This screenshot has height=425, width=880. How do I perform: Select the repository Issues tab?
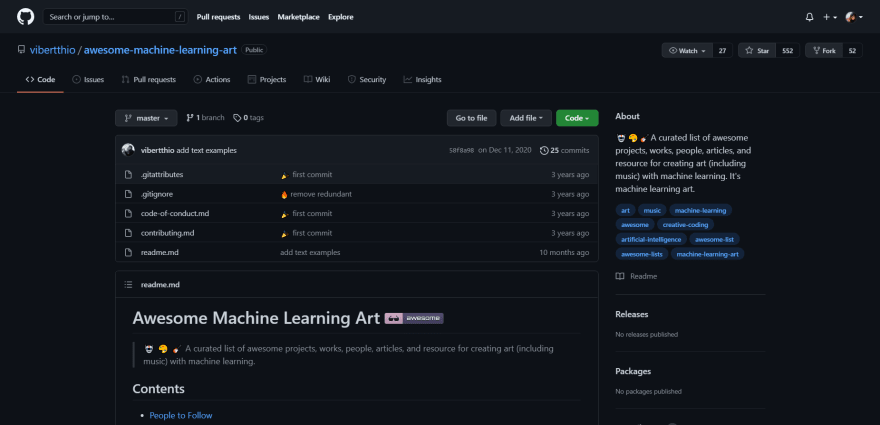pyautogui.click(x=88, y=80)
